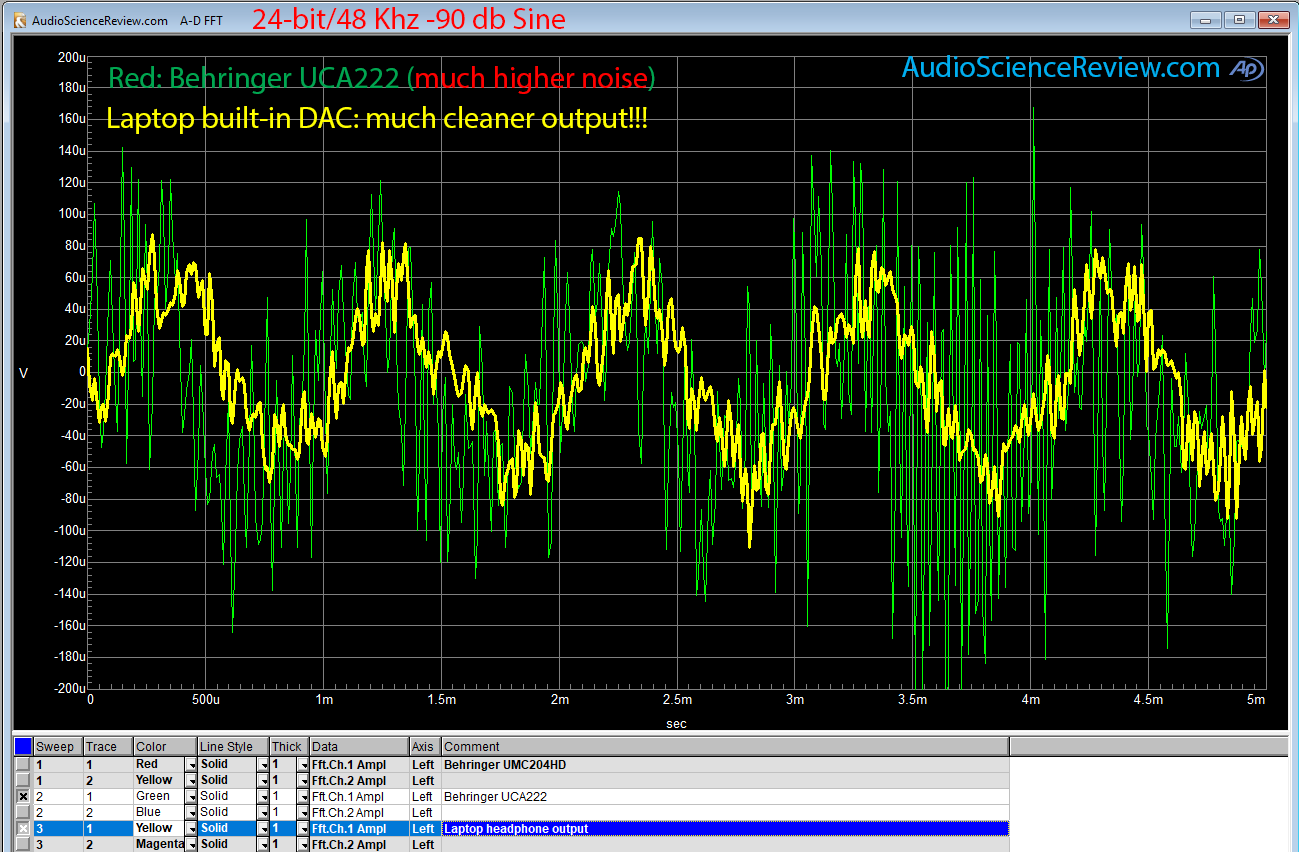The height and width of the screenshot is (852, 1299).
Task: Click the Line Style column header
Action: pos(233,746)
